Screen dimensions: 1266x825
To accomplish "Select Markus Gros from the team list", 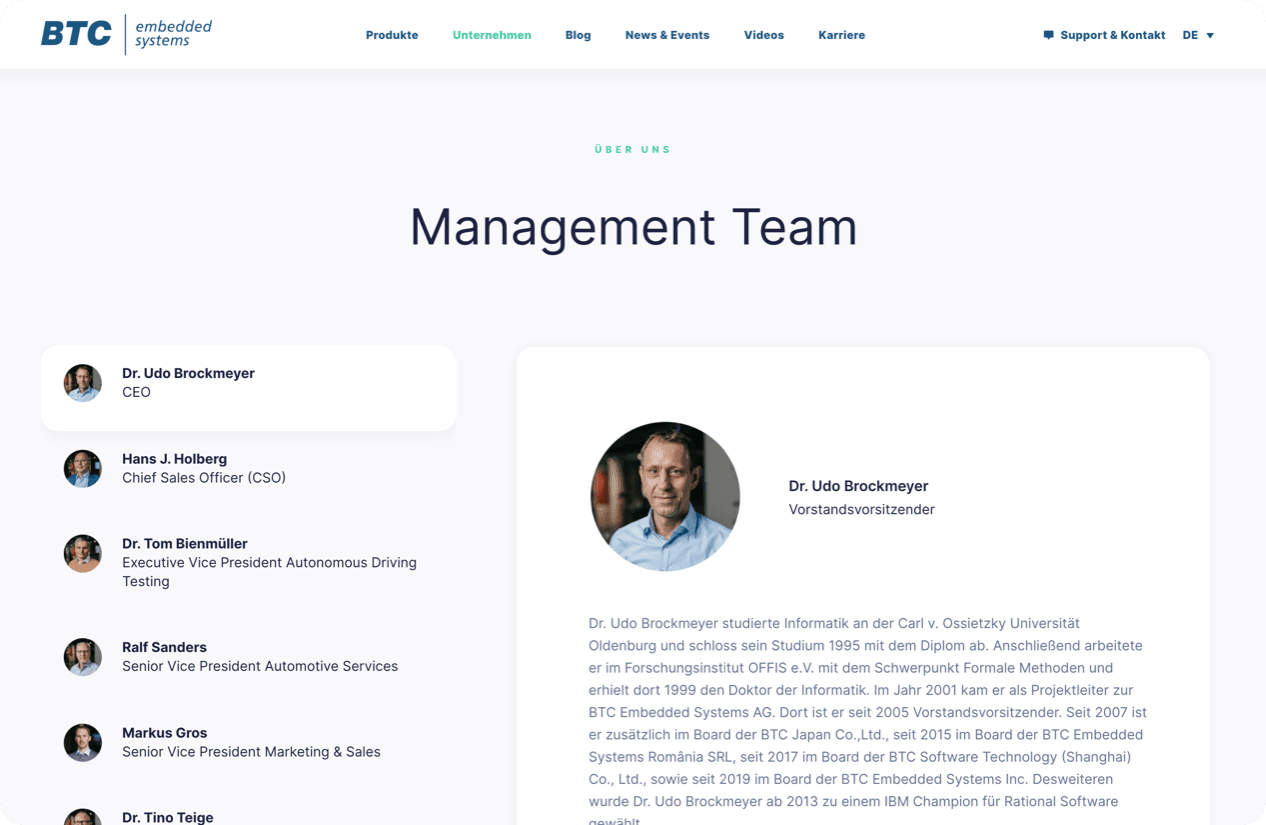I will (249, 742).
